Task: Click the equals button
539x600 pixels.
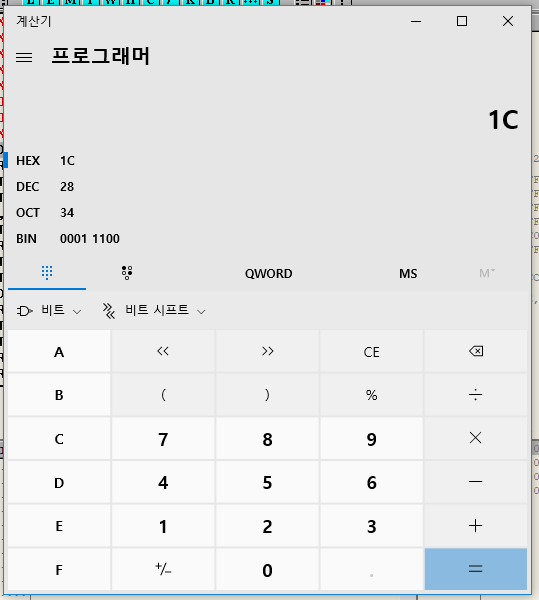Action: click(x=475, y=569)
